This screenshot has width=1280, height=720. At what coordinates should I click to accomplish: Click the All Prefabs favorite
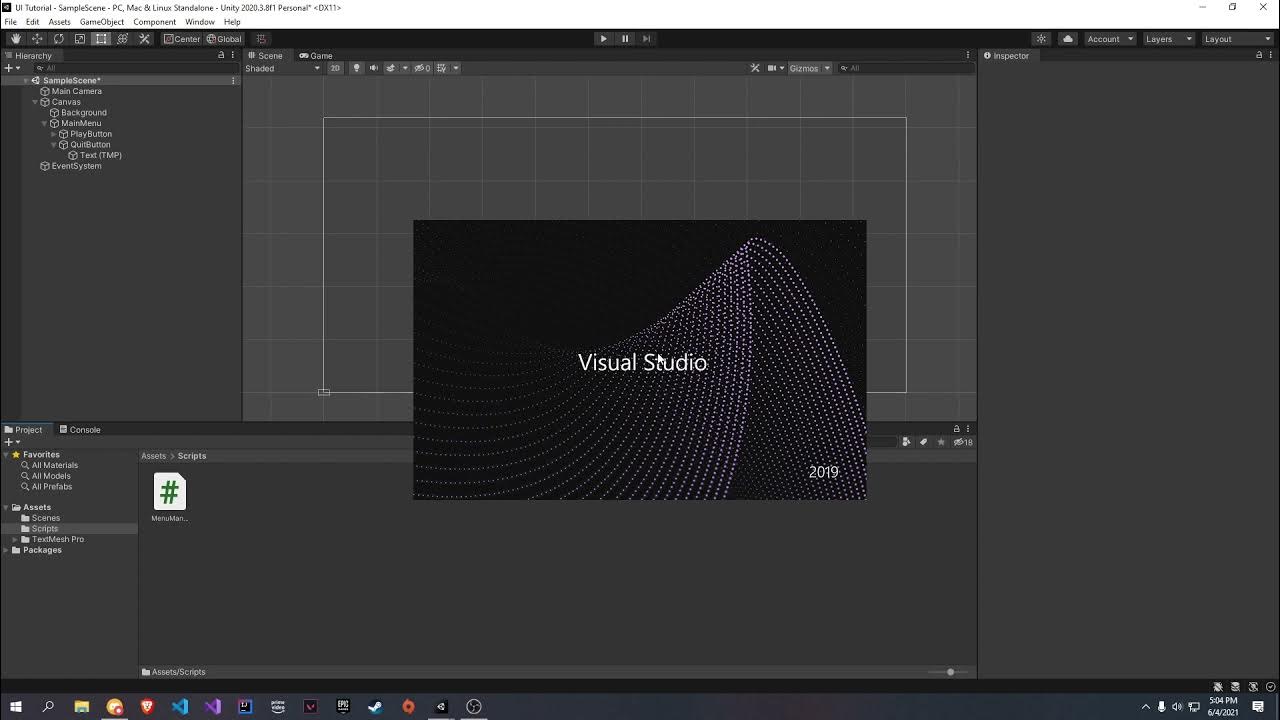52,486
